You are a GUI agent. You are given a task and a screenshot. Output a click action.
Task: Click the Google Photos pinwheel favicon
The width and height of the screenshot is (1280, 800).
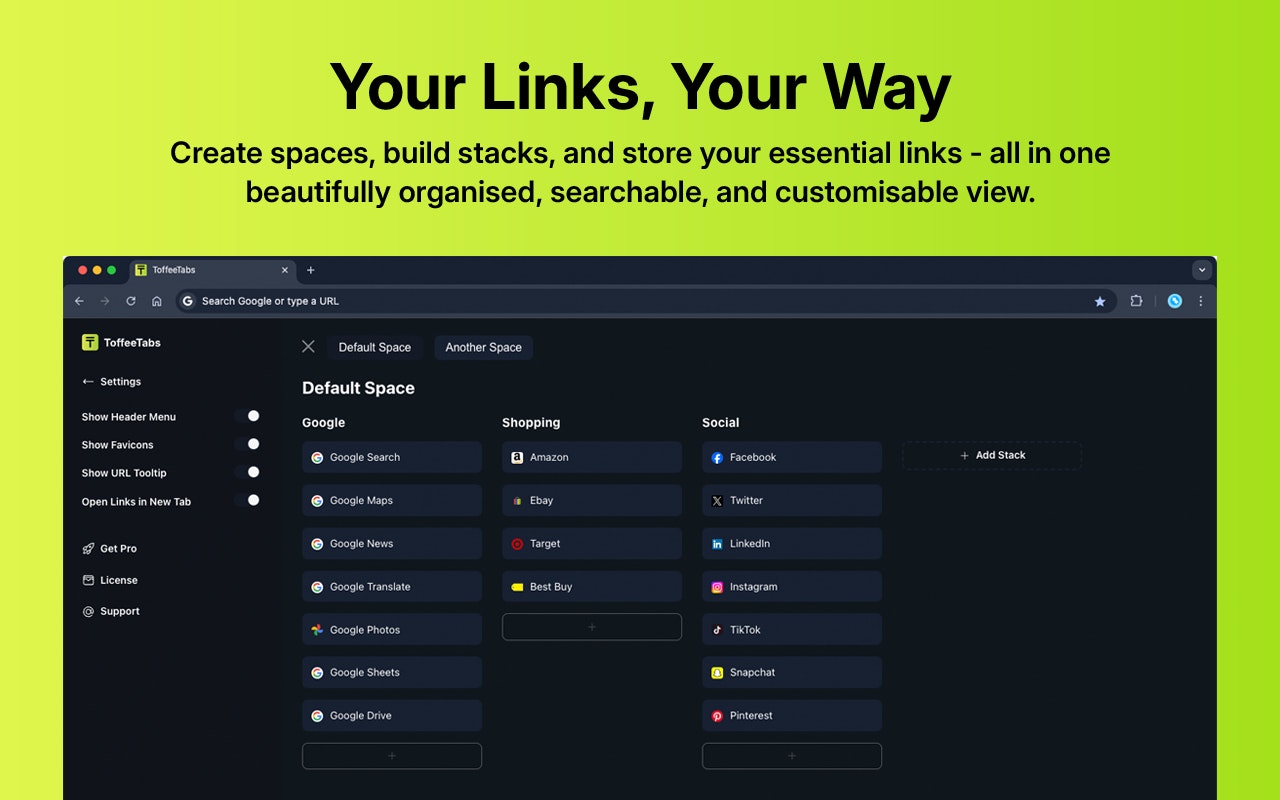pos(317,630)
